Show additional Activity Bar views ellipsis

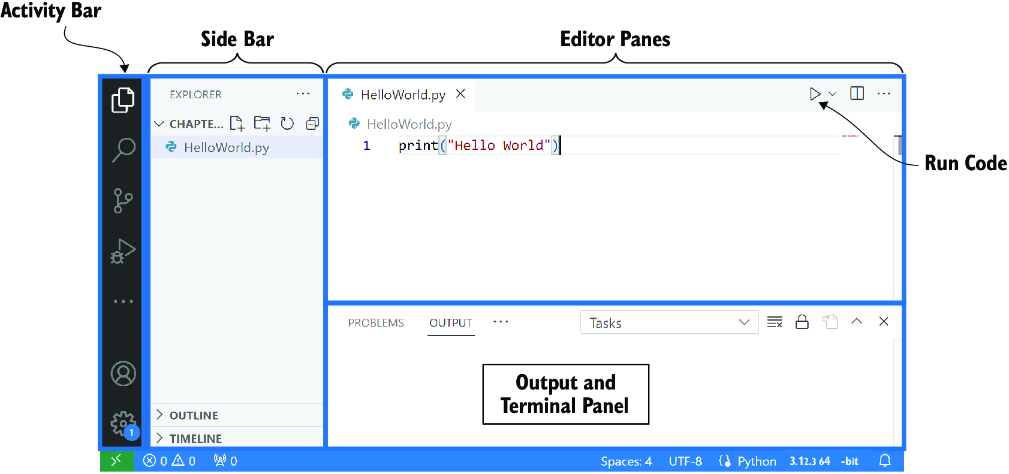pos(123,301)
